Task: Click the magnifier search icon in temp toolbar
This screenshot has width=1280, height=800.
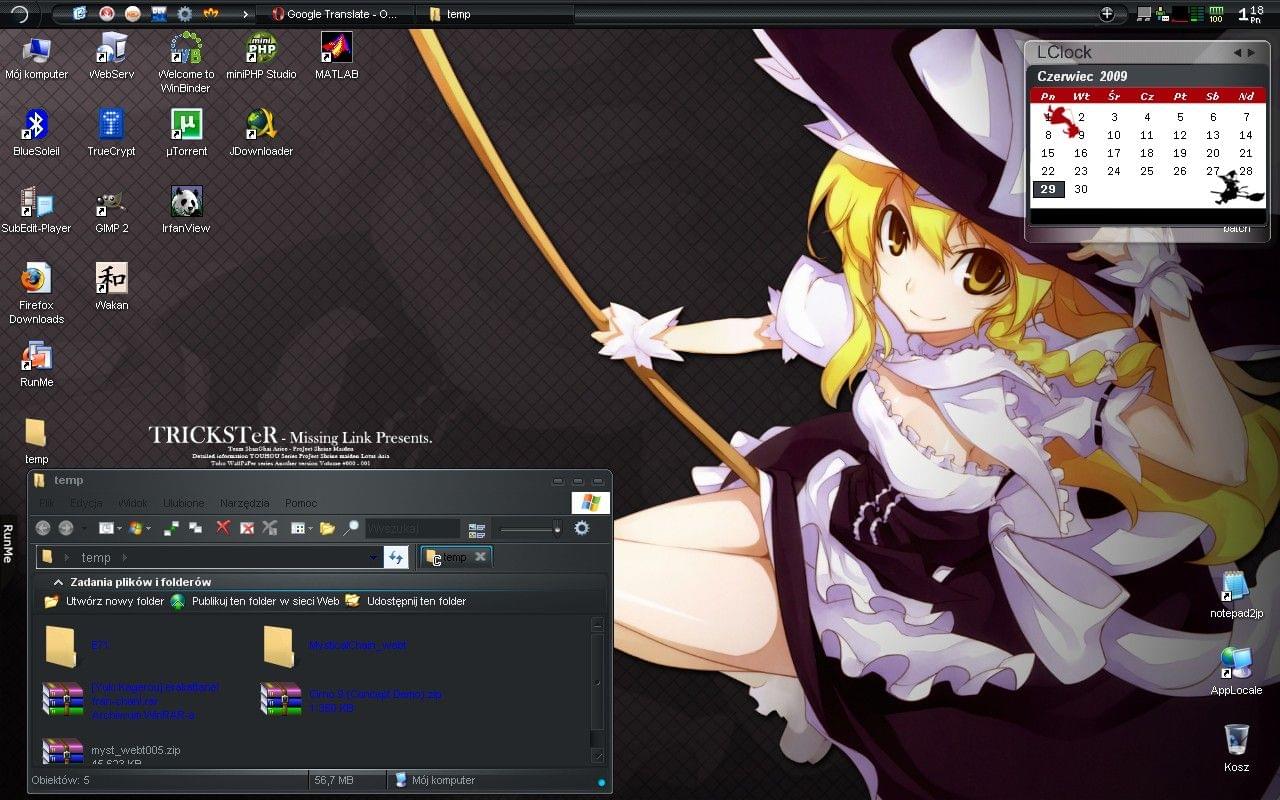Action: (350, 528)
